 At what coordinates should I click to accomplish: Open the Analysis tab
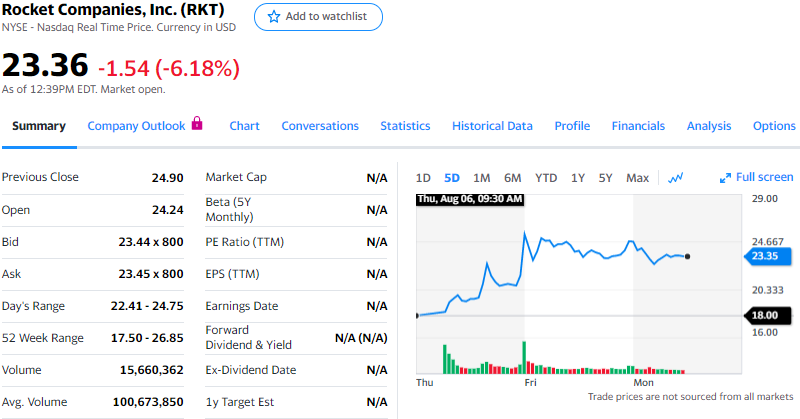point(709,126)
